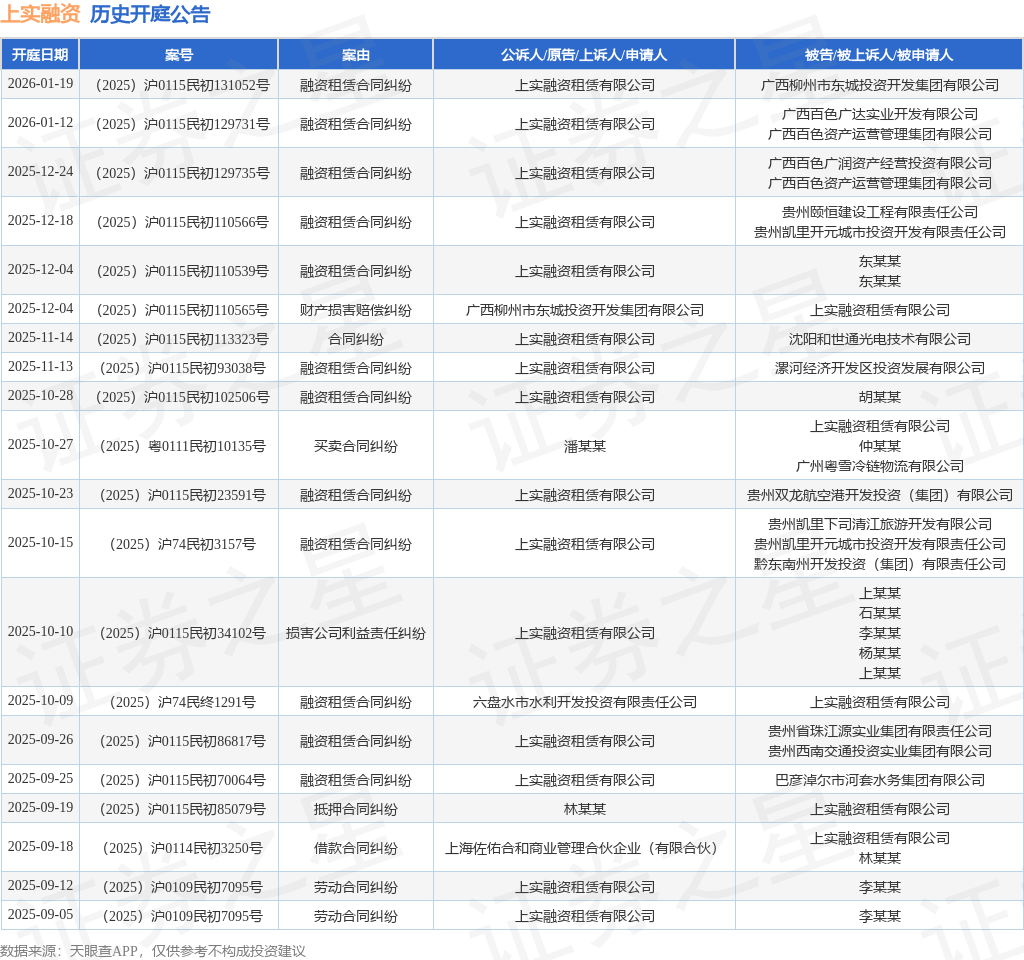Click plaintiff 六盘水市水利开发投资有限责任公司
Image resolution: width=1024 pixels, height=960 pixels.
(584, 702)
